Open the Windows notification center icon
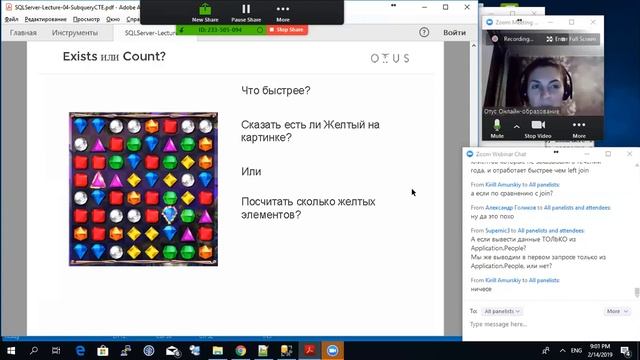640x360 pixels. pos(625,351)
